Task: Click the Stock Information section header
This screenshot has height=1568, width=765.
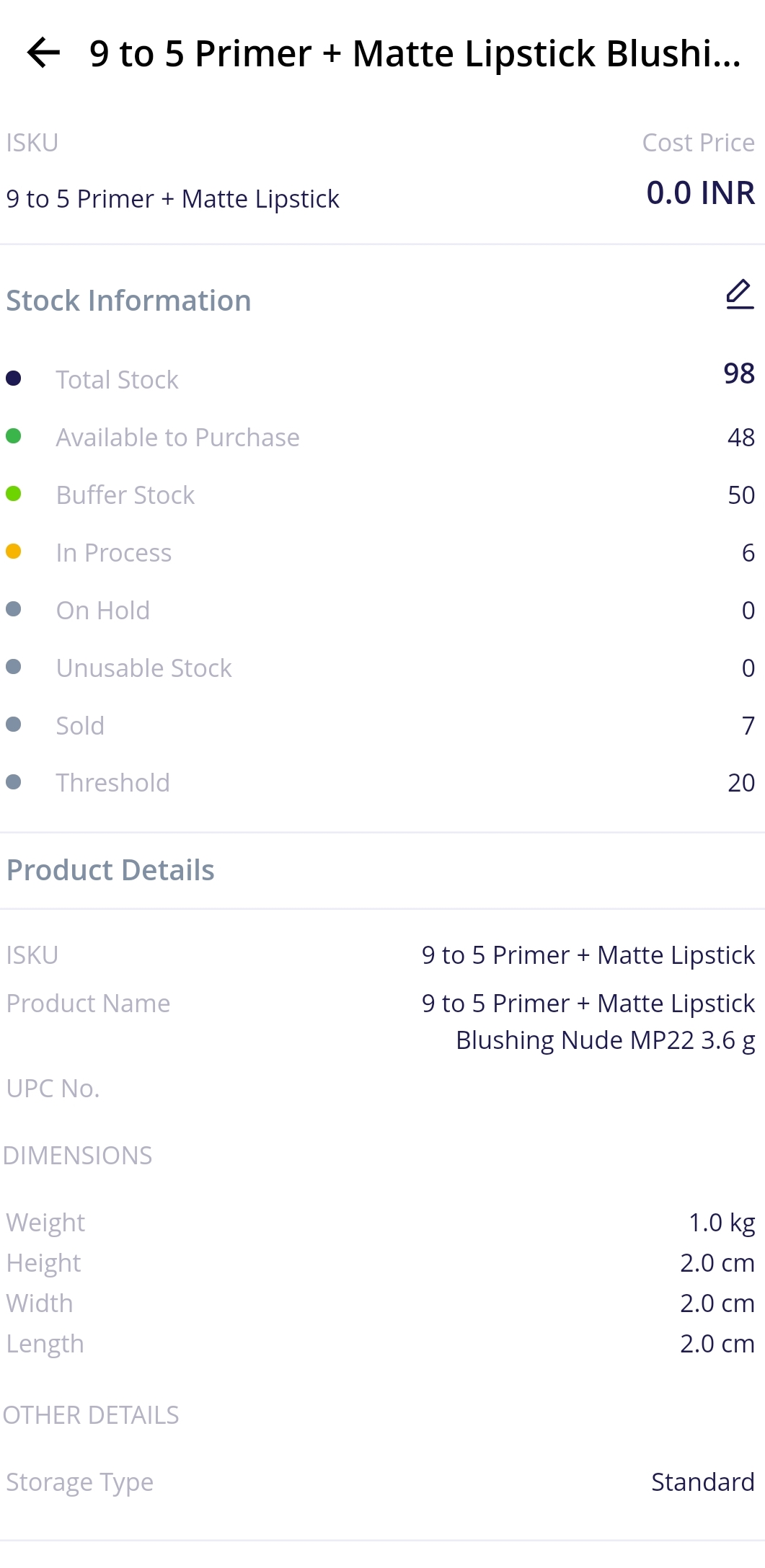Action: pos(129,301)
